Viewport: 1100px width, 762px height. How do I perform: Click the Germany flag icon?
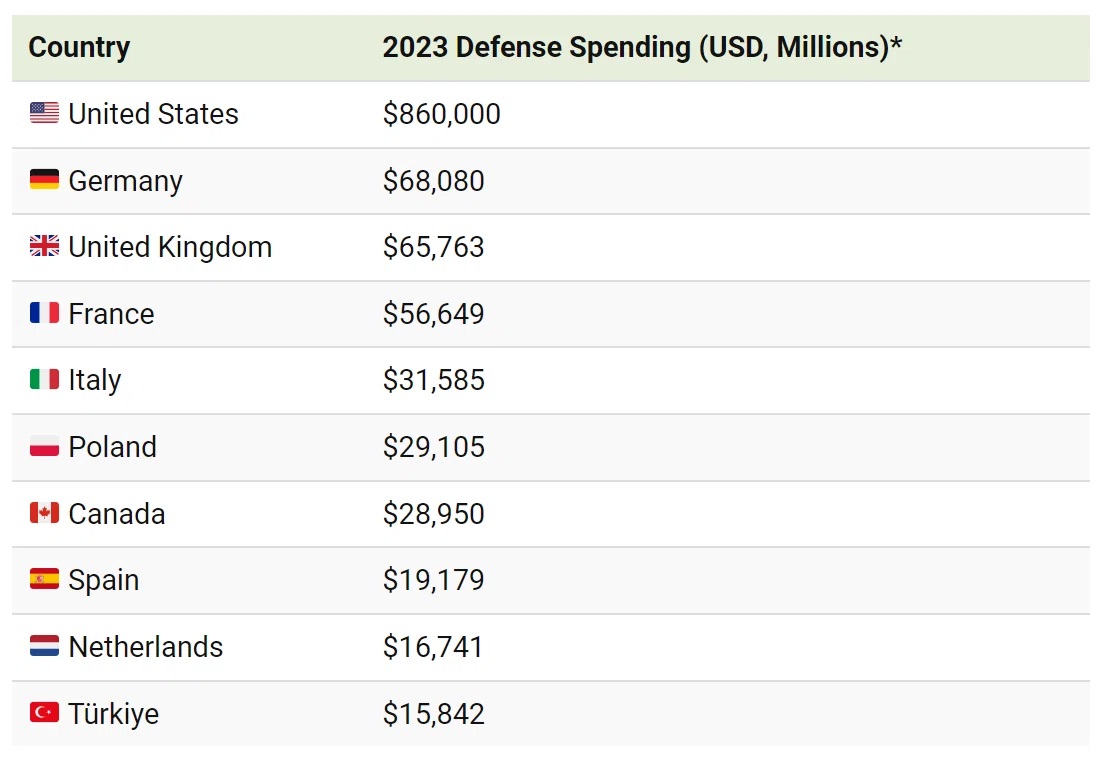44,180
